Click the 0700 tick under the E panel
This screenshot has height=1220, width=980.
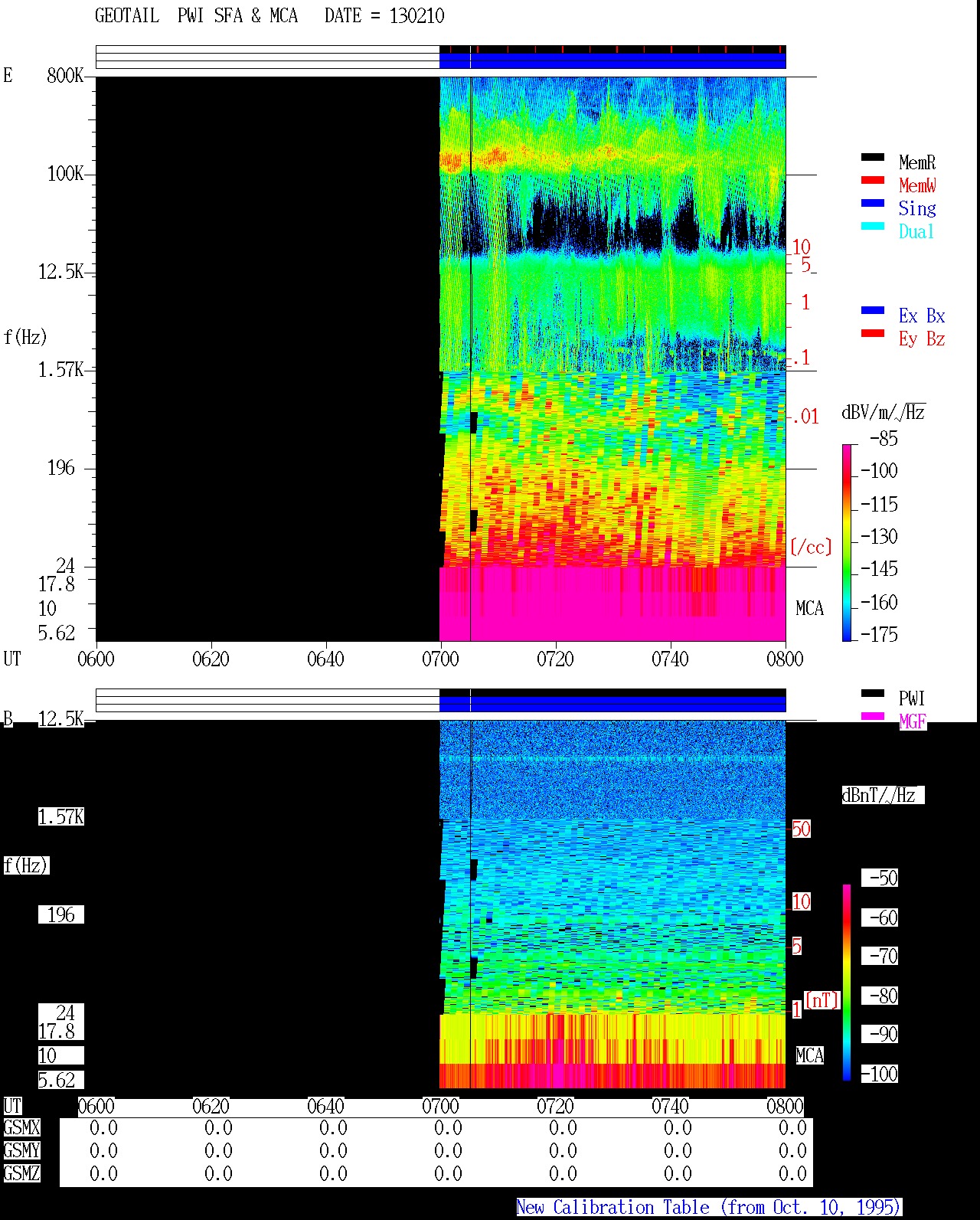coord(440,659)
